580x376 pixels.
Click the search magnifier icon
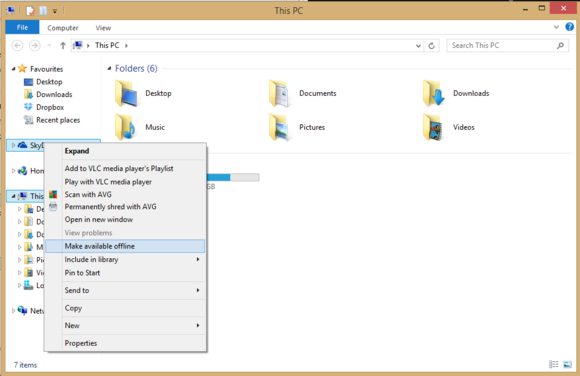(560, 46)
